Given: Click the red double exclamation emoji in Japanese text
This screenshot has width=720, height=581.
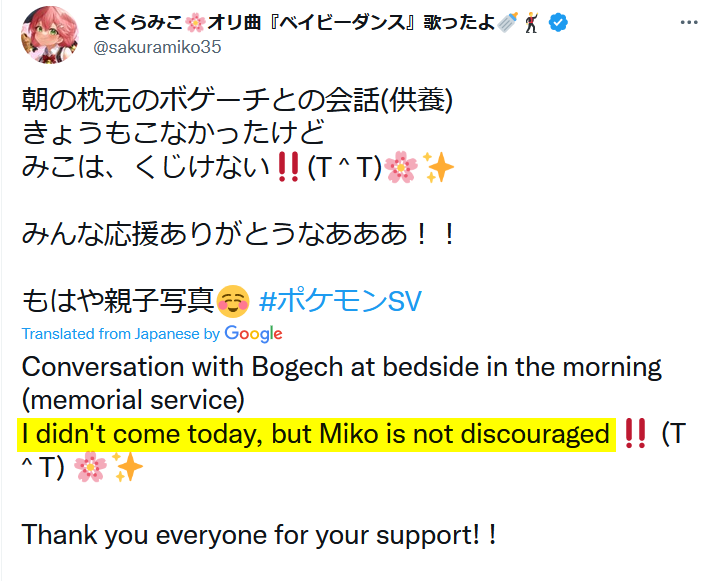Looking at the screenshot, I should tap(289, 167).
